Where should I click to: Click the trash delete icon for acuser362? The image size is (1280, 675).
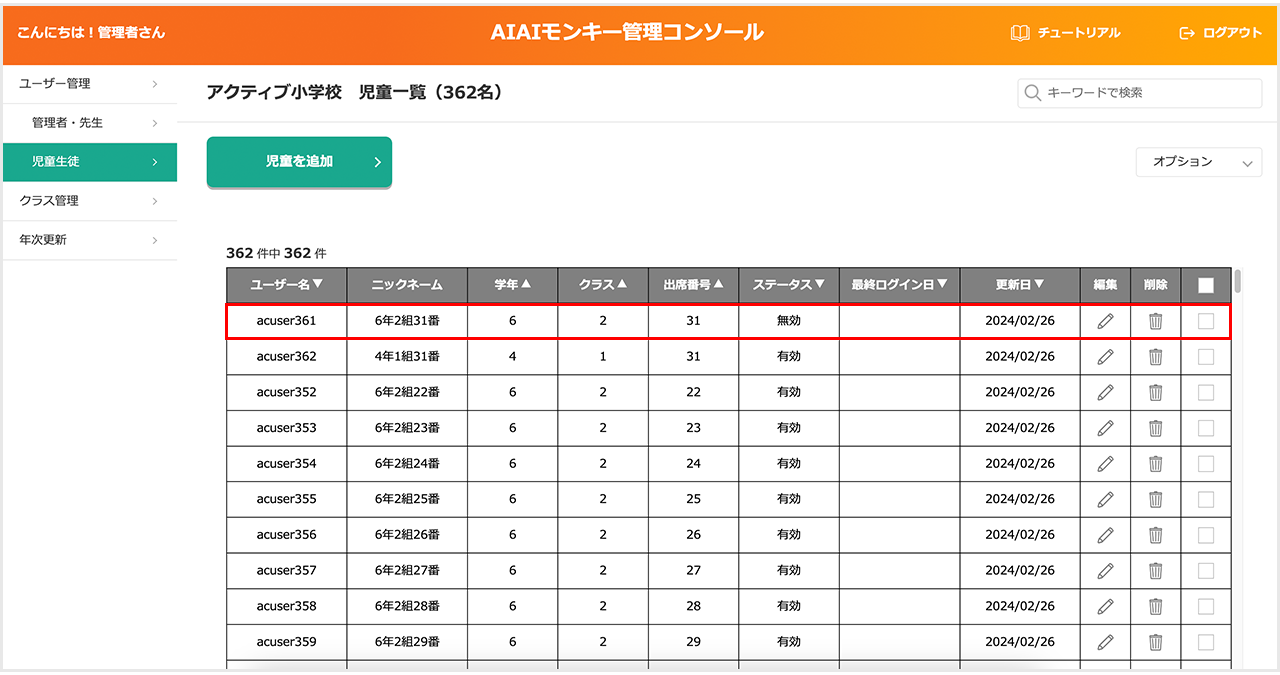(1155, 357)
